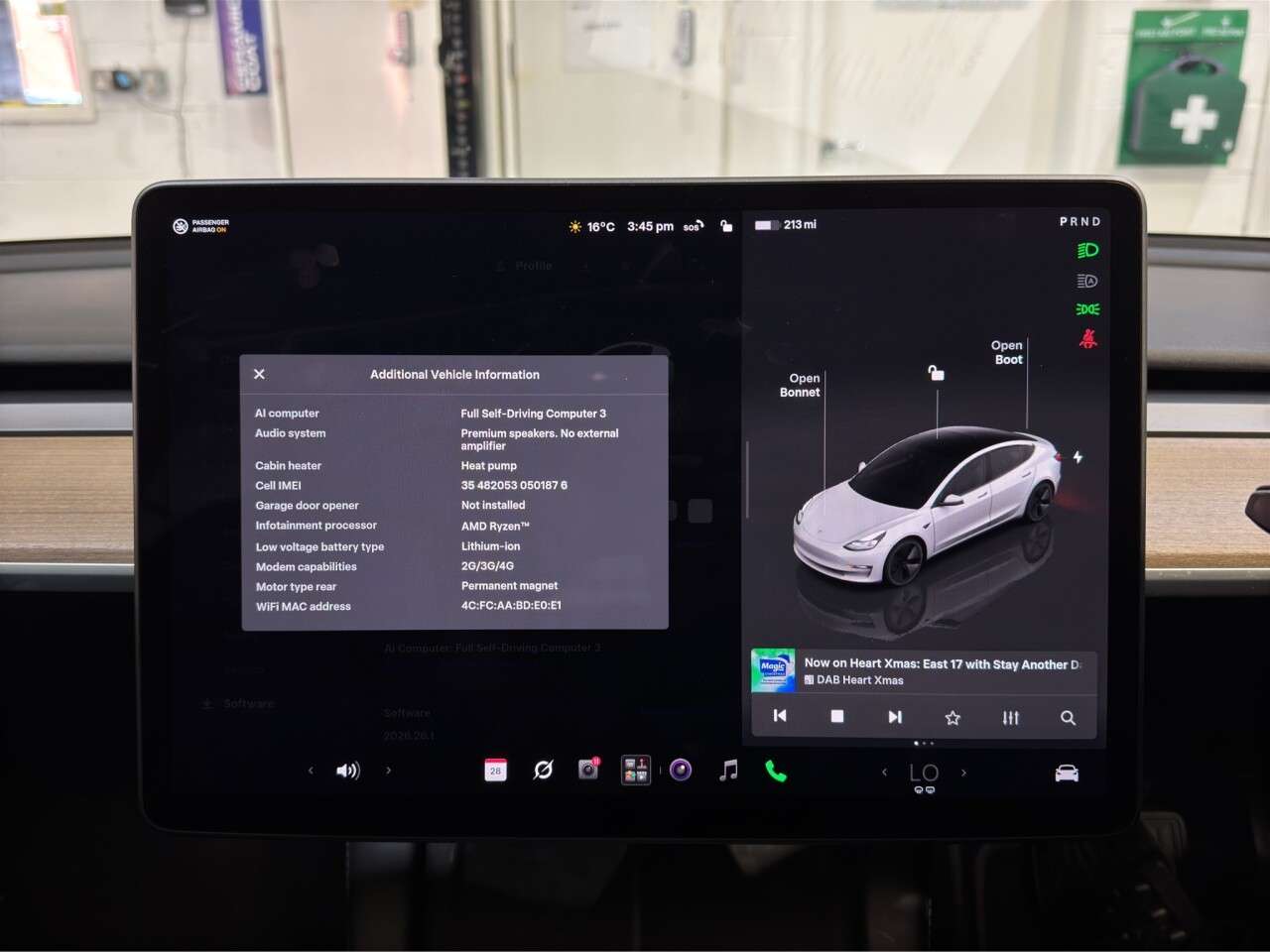Screen dimensions: 1270x952
Task: Tap the red seatbelt warning icon
Action: pyautogui.click(x=1087, y=338)
